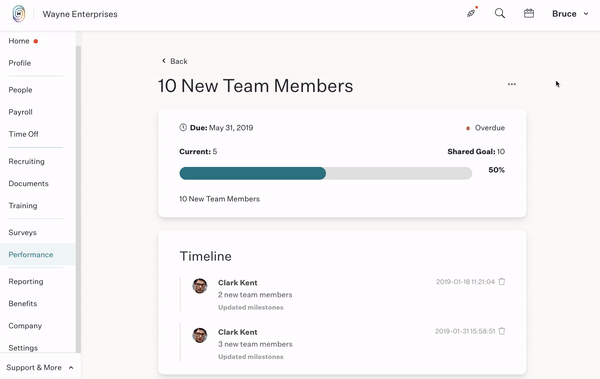Go to Time Off section

(23, 134)
